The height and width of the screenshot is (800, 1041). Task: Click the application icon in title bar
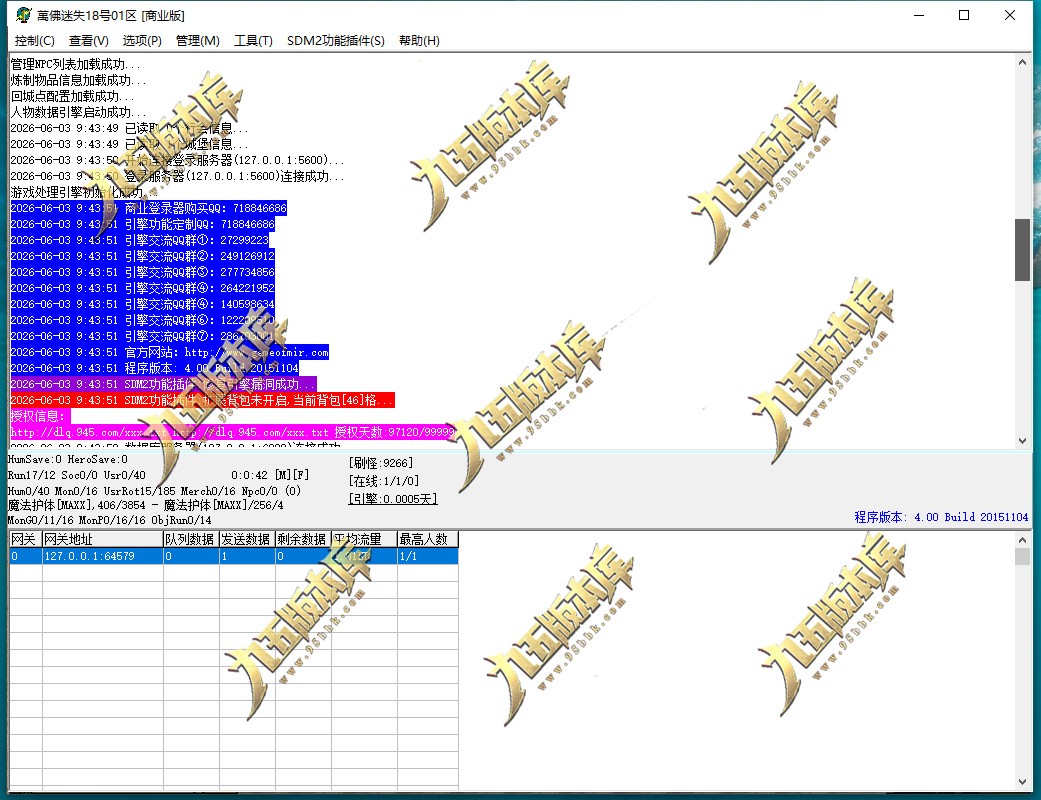coord(24,15)
